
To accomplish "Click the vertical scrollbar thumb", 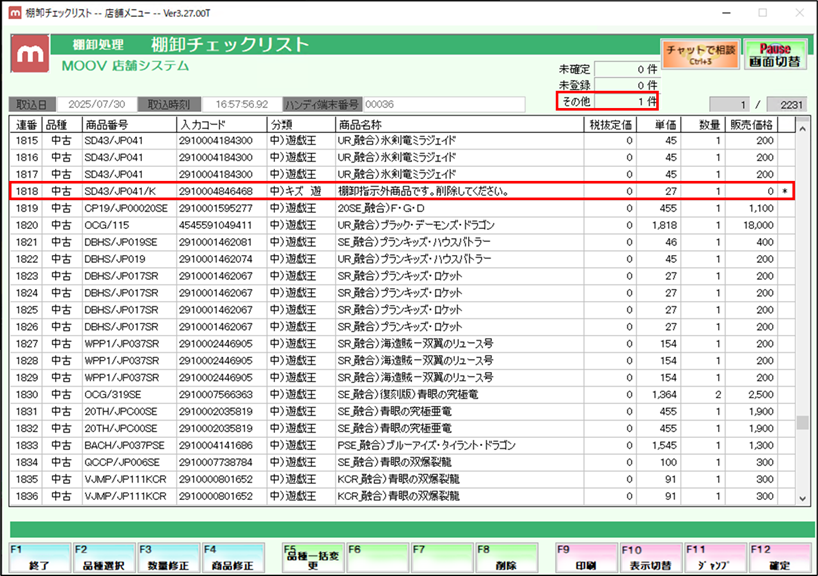I will 803,422.
